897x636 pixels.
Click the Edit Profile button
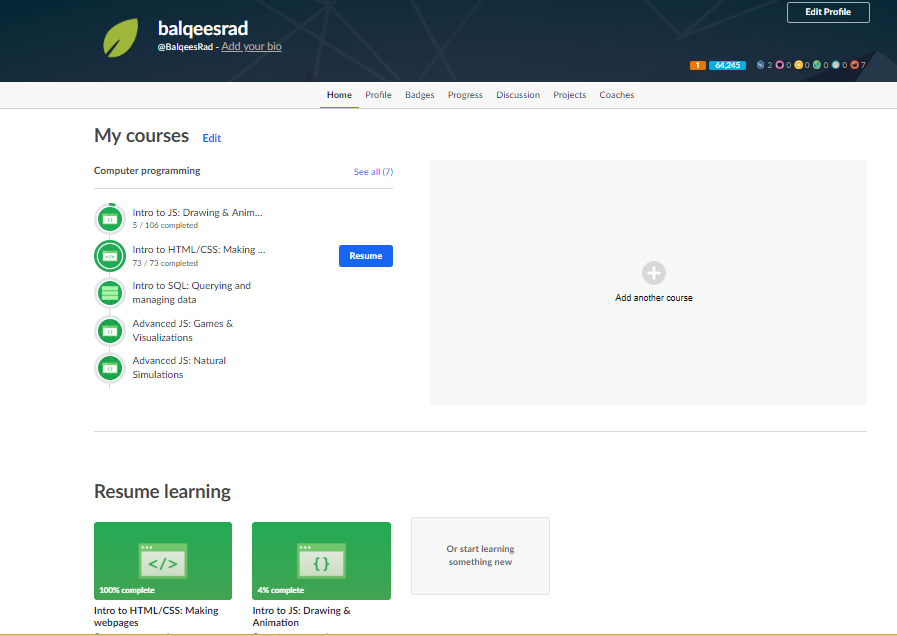pyautogui.click(x=828, y=12)
